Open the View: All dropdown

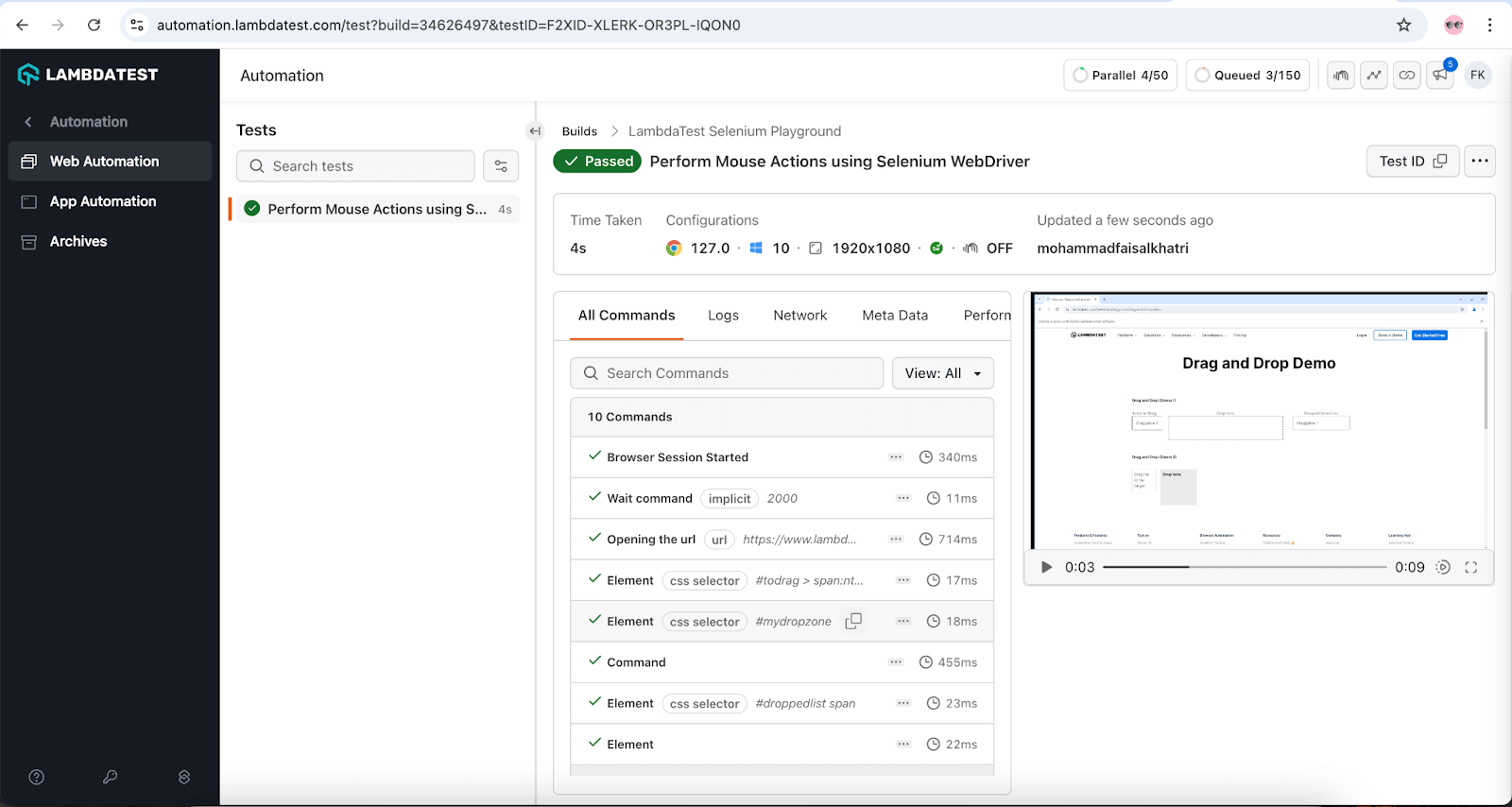pos(942,373)
